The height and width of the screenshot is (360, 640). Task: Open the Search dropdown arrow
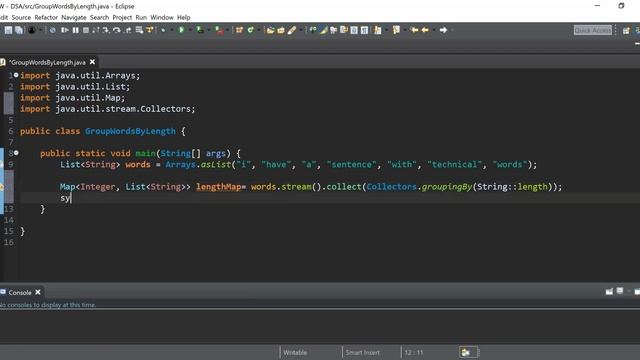[x=301, y=30]
